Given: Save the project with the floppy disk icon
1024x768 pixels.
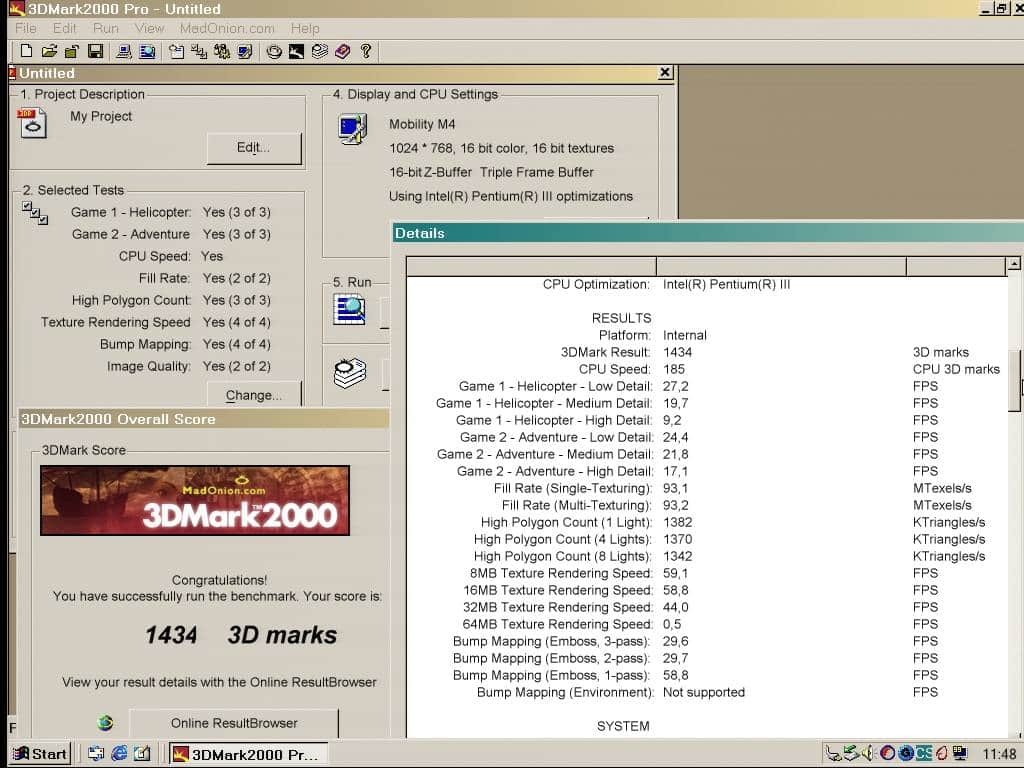Looking at the screenshot, I should point(95,51).
